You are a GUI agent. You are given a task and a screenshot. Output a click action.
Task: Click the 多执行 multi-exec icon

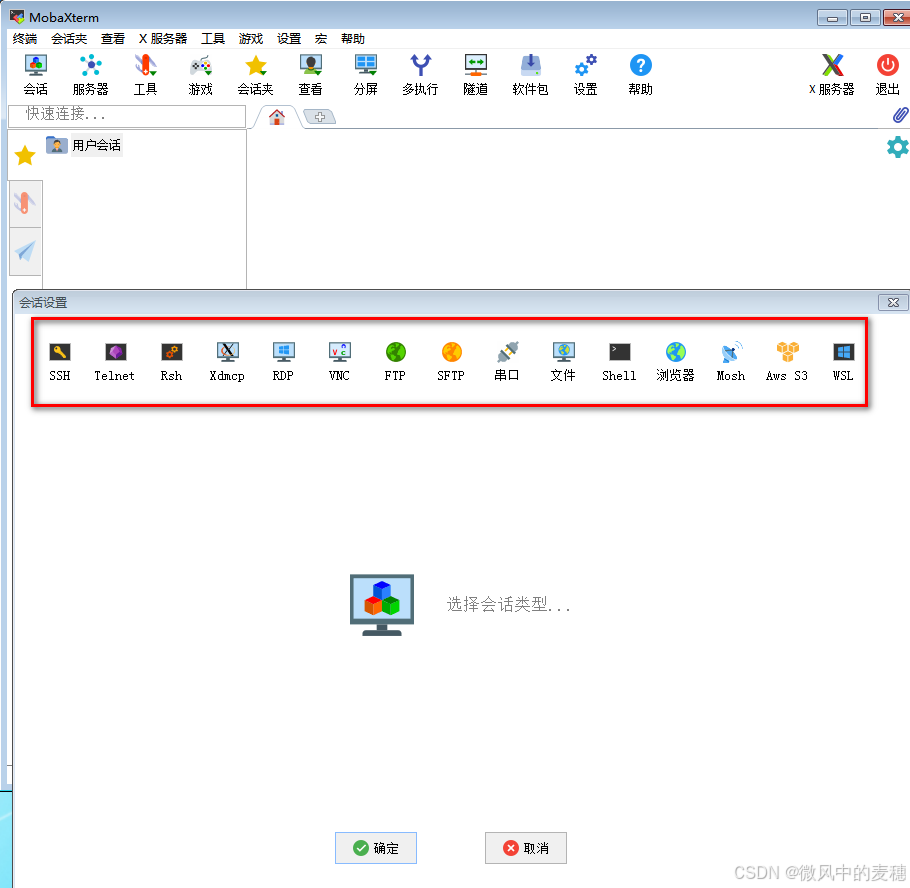[x=420, y=75]
